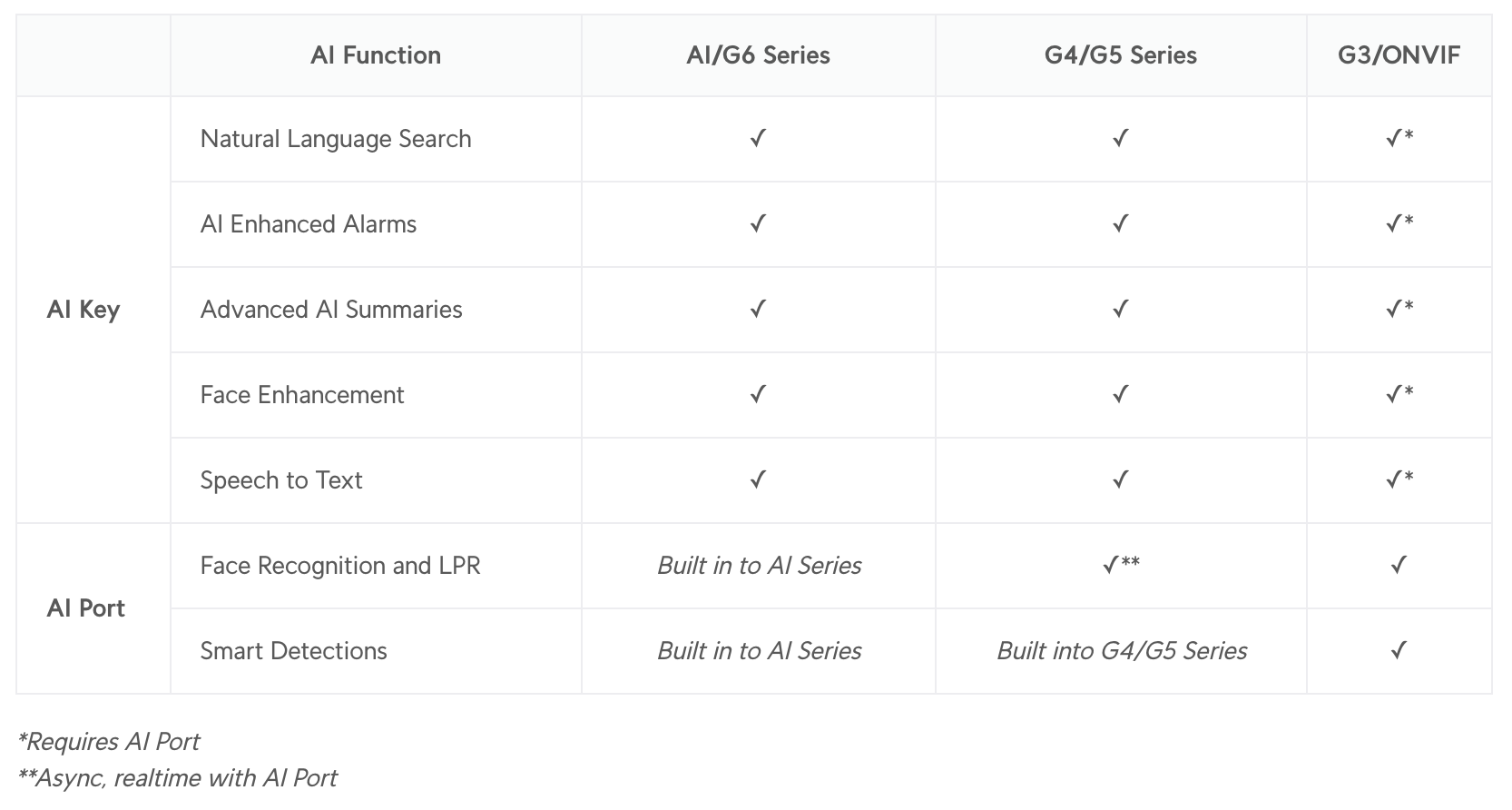Click the G4/G5 Series column header
Viewport: 1512px width, 810px height.
pyautogui.click(x=1121, y=55)
